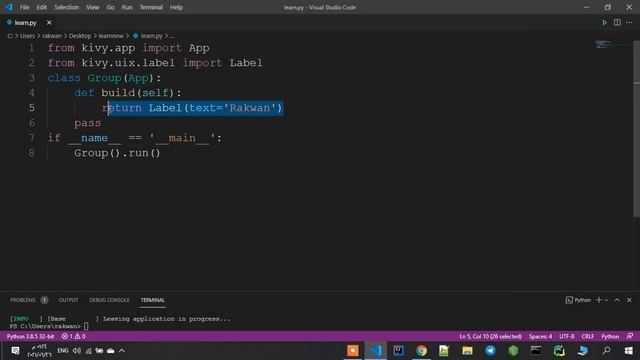Viewport: 640px width, 360px height.
Task: Open the network tray icon
Action: pos(88,351)
